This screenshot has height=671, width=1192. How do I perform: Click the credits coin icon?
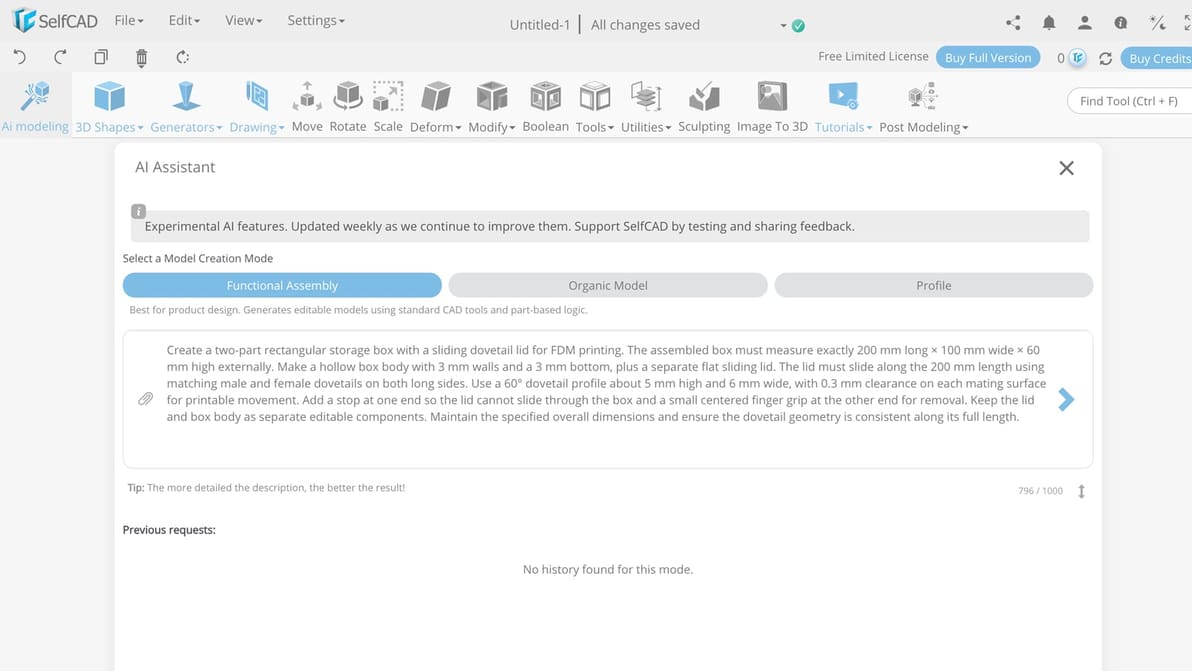(x=1077, y=58)
